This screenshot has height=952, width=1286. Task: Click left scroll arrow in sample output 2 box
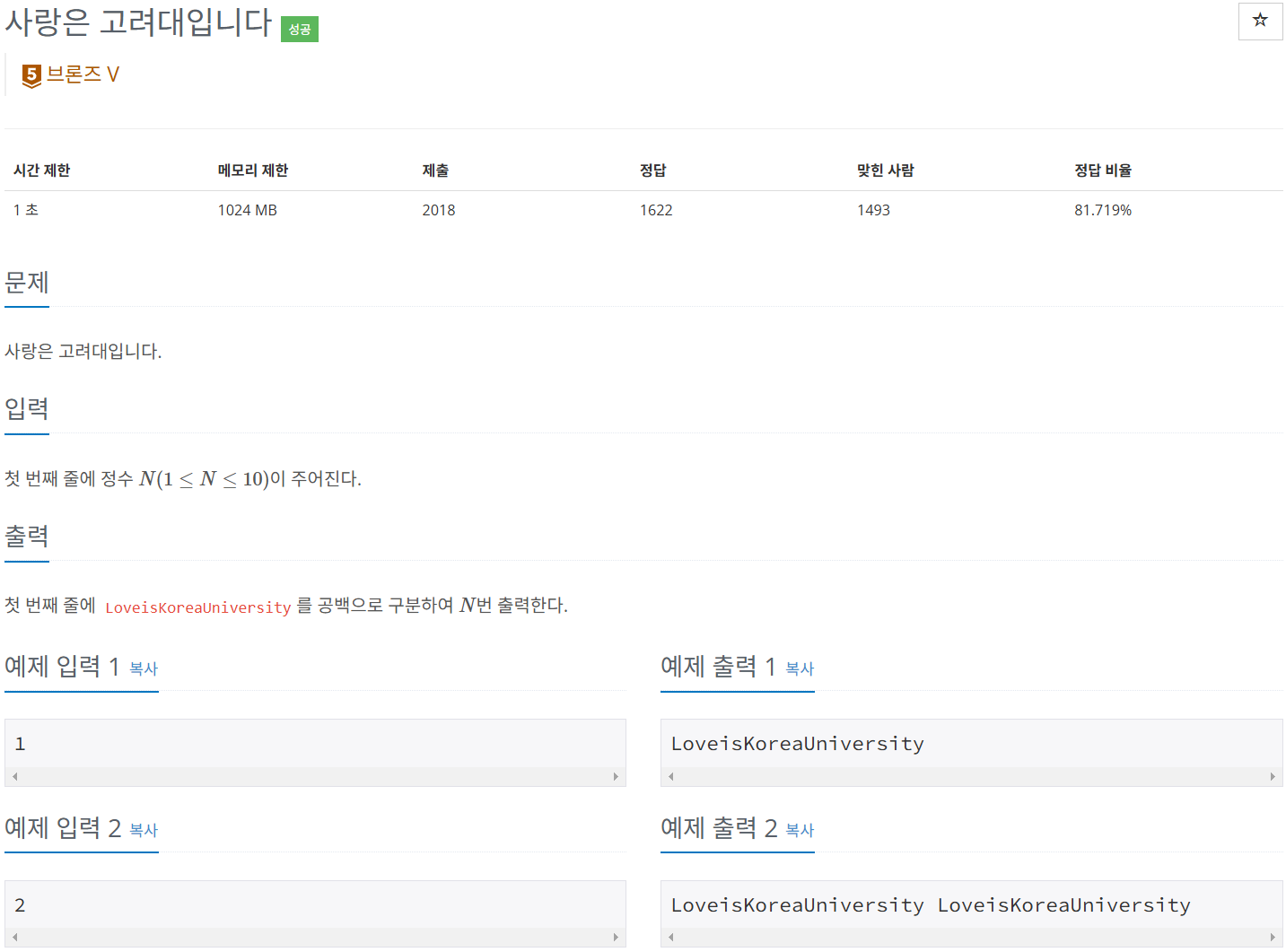click(671, 937)
